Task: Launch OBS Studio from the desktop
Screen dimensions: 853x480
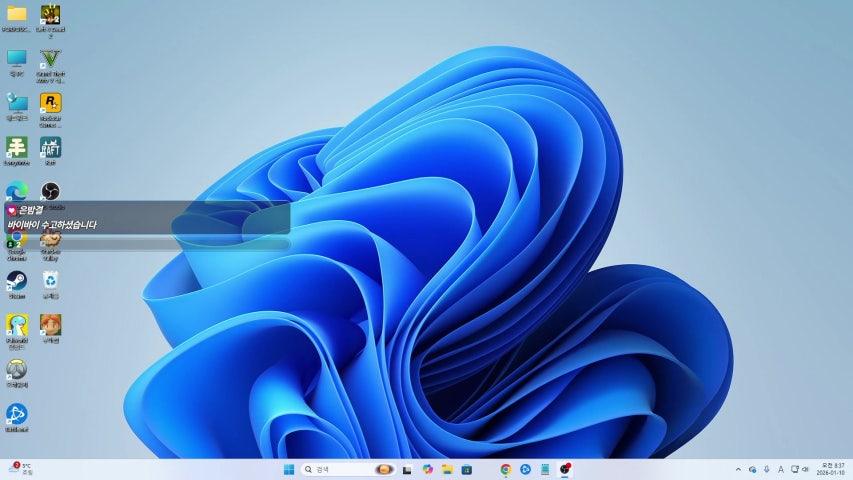Action: 50,191
